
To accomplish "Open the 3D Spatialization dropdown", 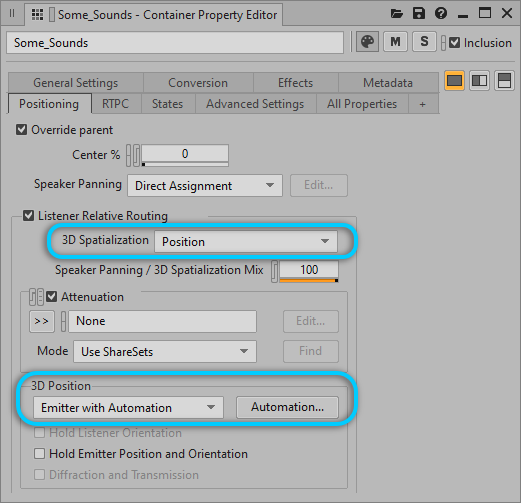I will [x=246, y=241].
